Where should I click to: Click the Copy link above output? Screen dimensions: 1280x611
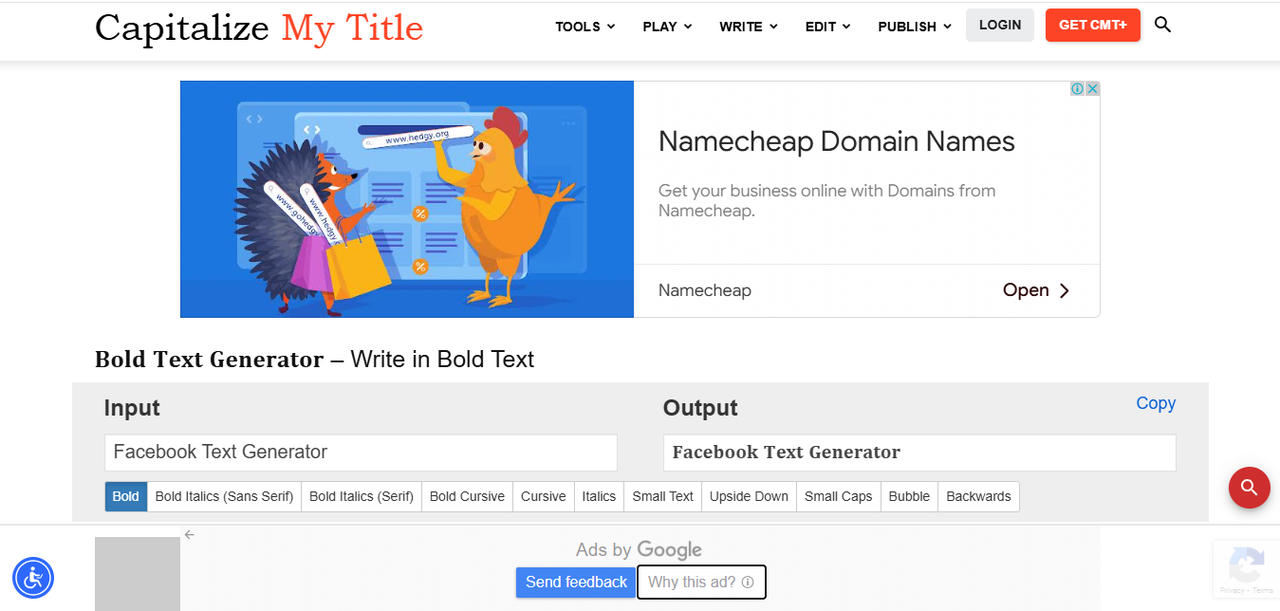click(1156, 403)
